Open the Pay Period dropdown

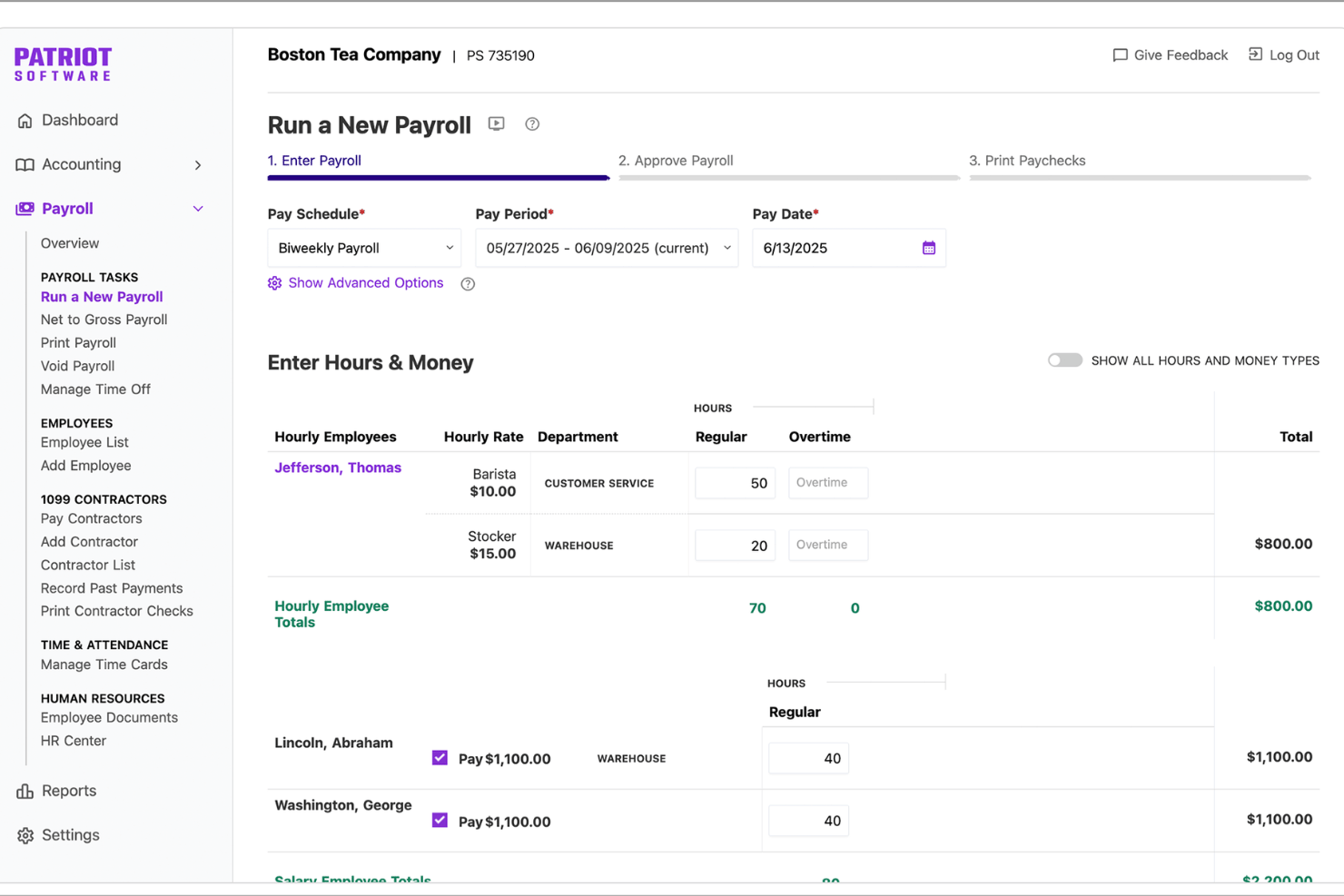click(607, 248)
